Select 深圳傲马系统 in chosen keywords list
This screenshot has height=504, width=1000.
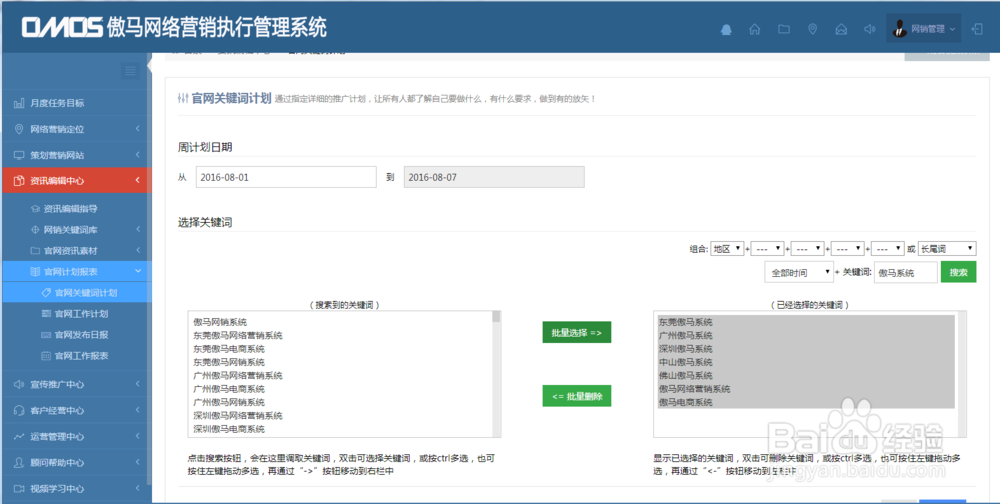[x=686, y=349]
